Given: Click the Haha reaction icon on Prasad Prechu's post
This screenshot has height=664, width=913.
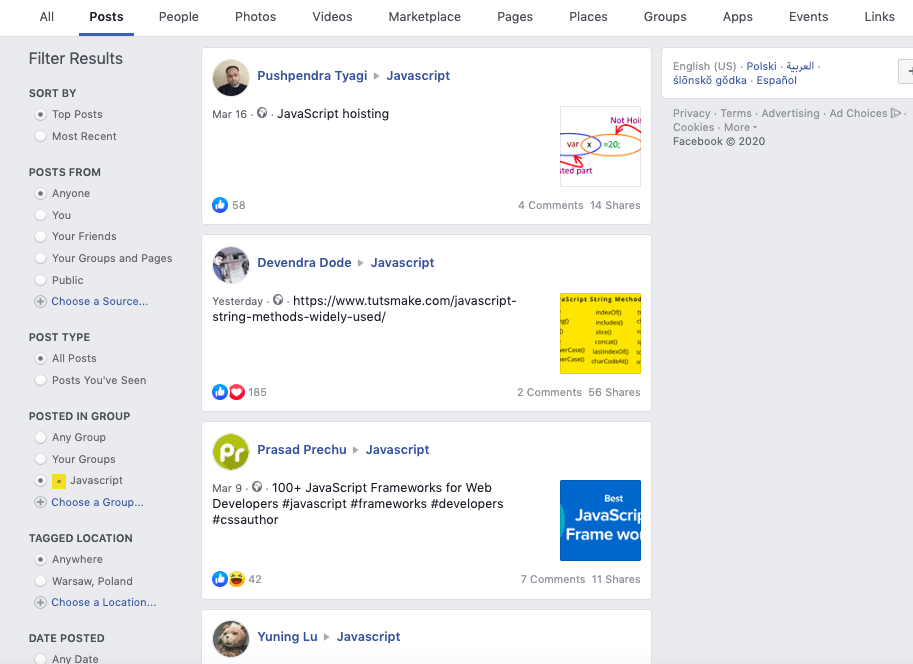Looking at the screenshot, I should coord(237,579).
